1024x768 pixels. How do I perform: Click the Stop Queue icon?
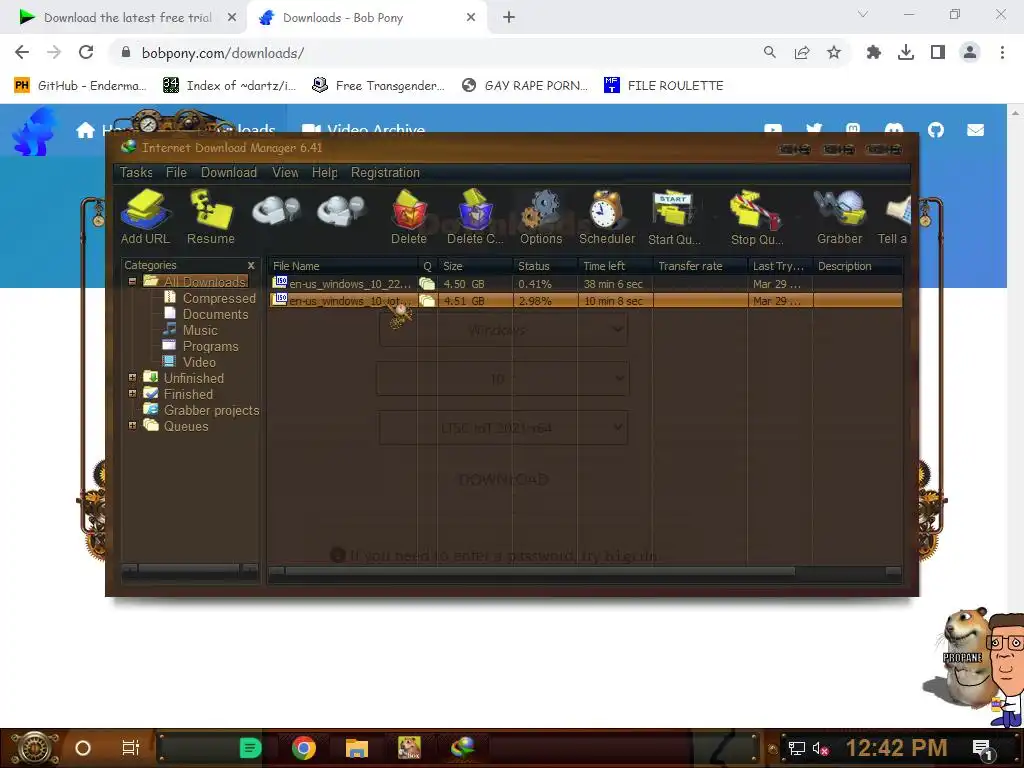(756, 217)
